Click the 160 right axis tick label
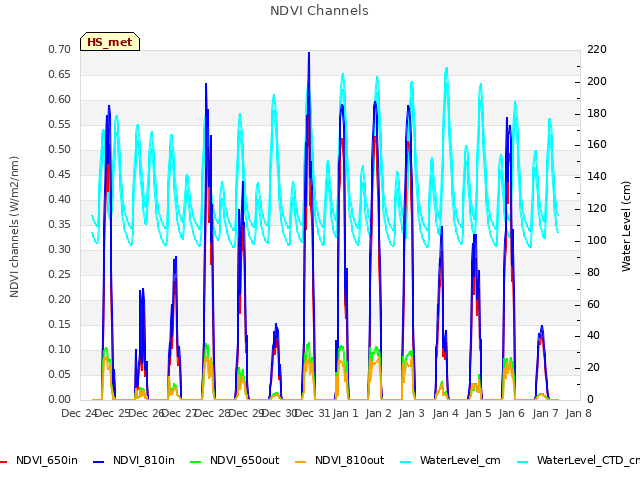The image size is (640, 480). click(597, 145)
